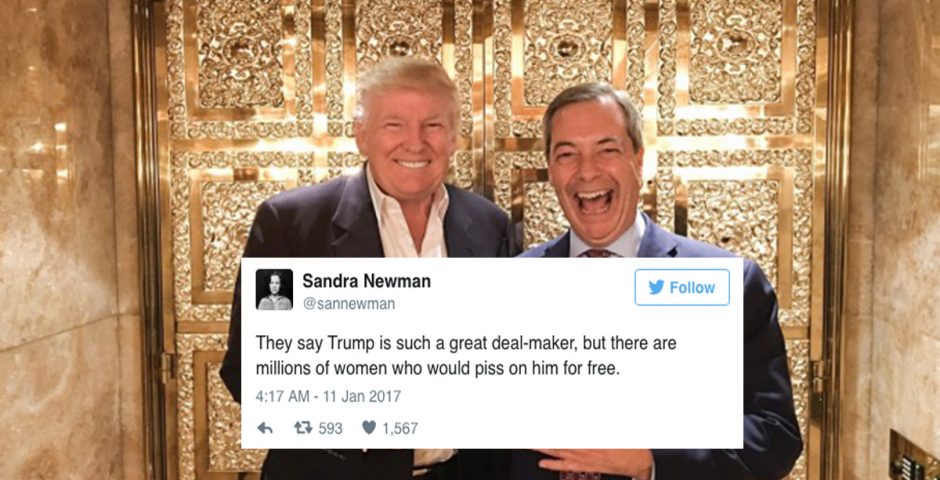Viewport: 940px width, 480px height.
Task: Open the Sandra Newman display name
Action: (x=366, y=280)
